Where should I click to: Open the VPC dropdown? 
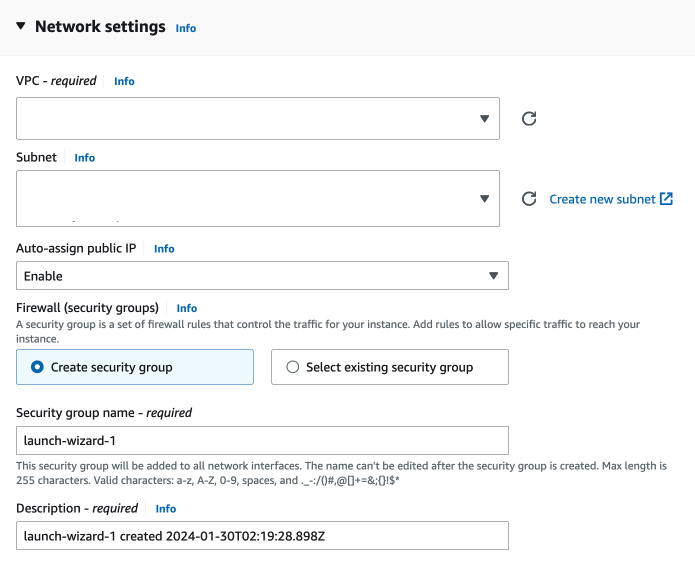tap(258, 118)
